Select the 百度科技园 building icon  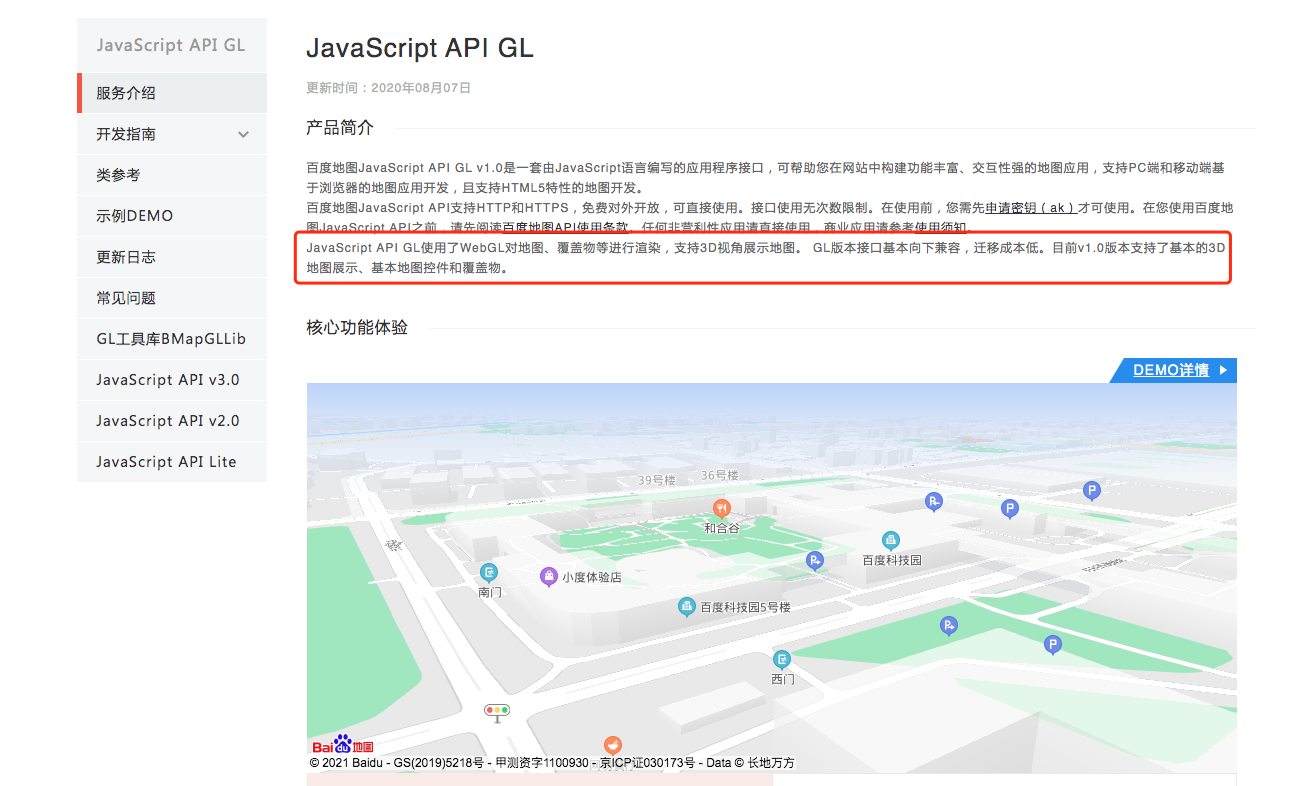(x=891, y=541)
